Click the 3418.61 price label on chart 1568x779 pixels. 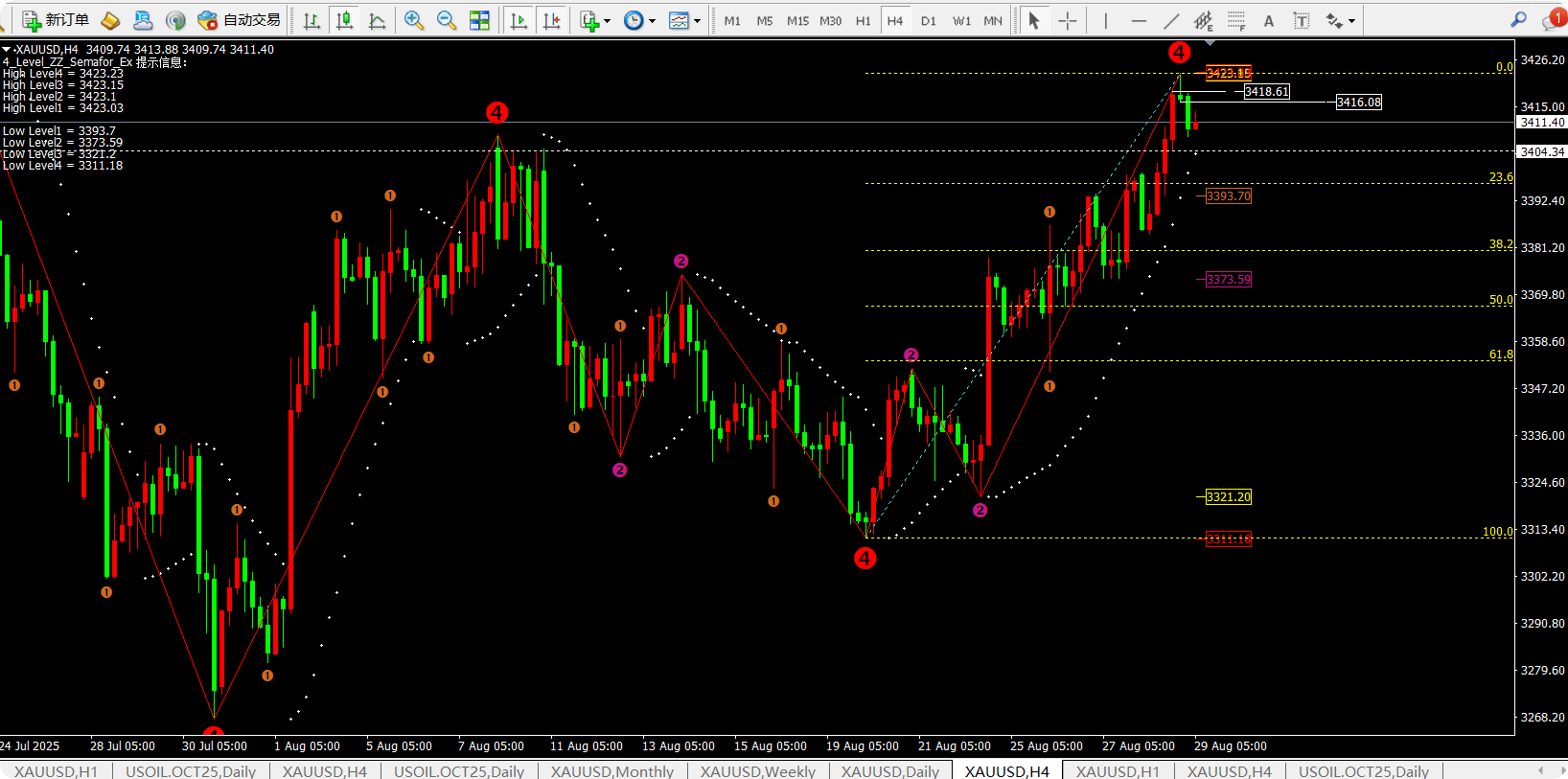click(1266, 92)
